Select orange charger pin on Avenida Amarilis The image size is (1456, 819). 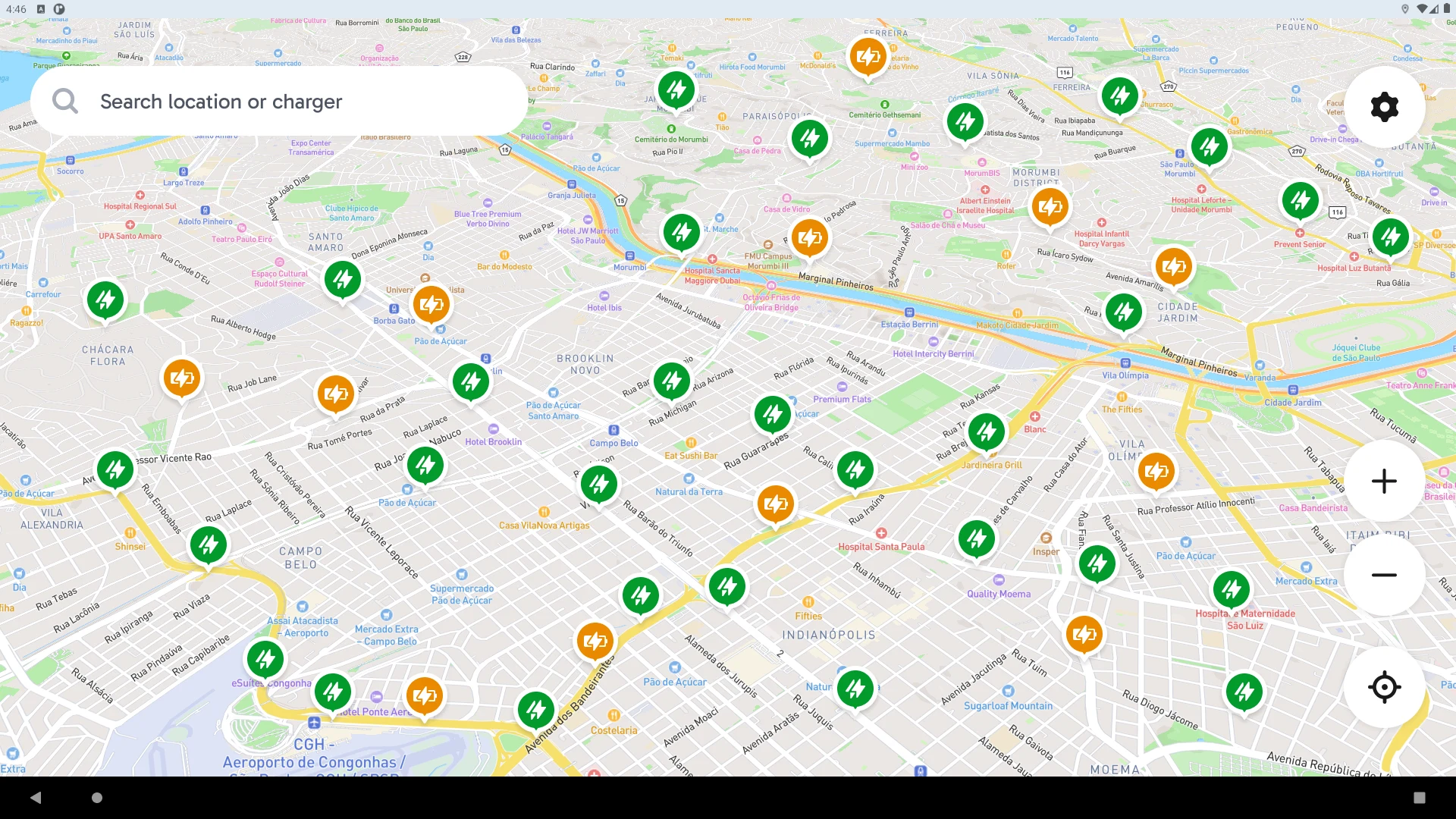tap(1173, 268)
